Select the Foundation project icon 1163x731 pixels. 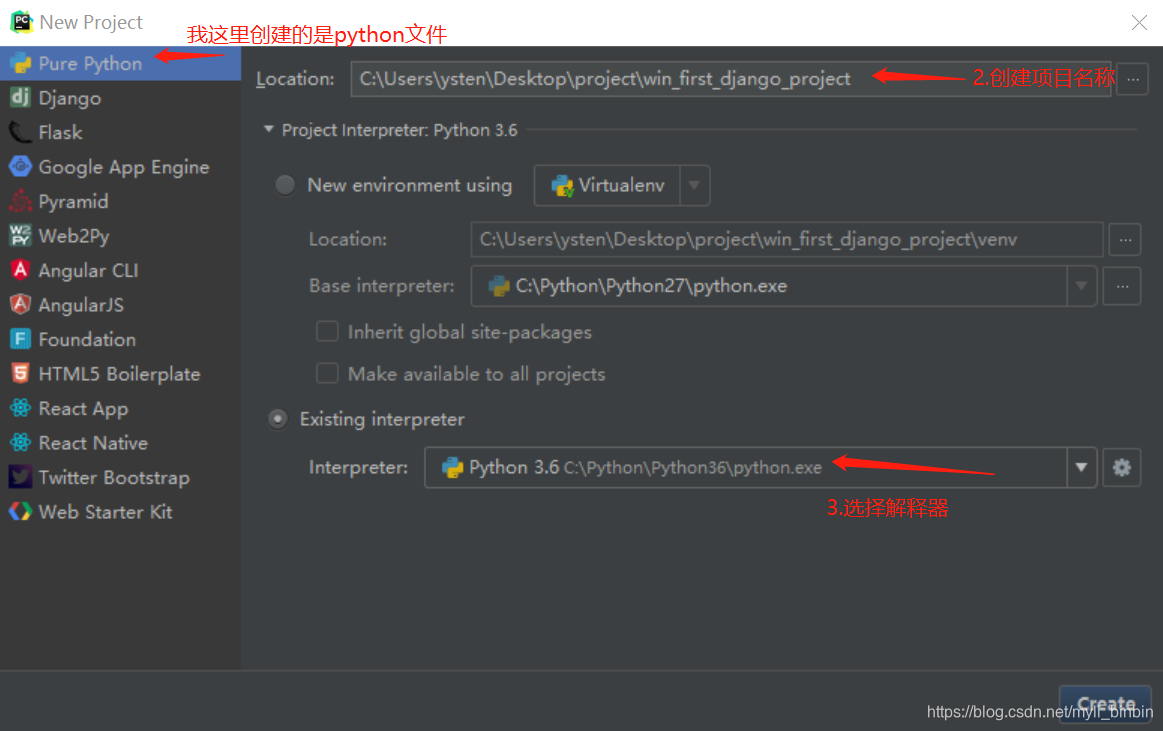point(20,339)
